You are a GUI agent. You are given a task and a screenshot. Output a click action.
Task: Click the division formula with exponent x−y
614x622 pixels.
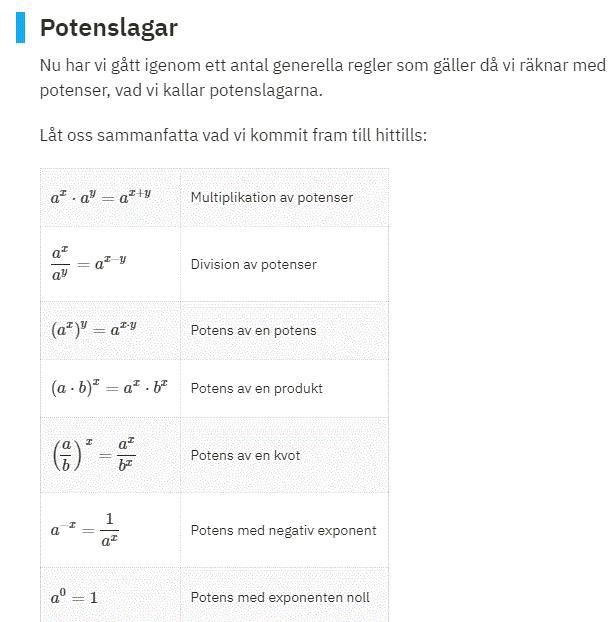pyautogui.click(x=88, y=264)
